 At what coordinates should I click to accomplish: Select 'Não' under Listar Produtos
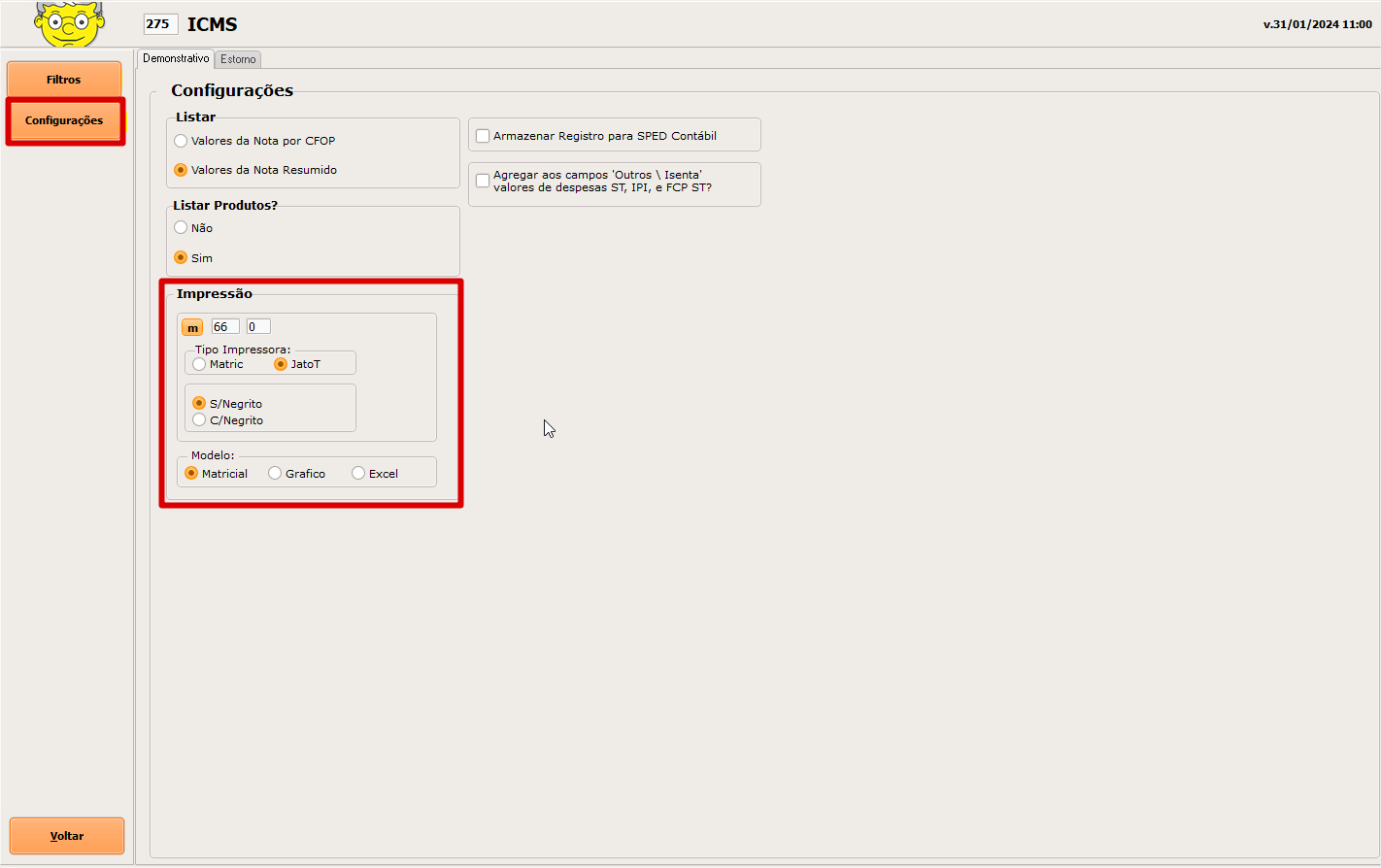pyautogui.click(x=181, y=228)
